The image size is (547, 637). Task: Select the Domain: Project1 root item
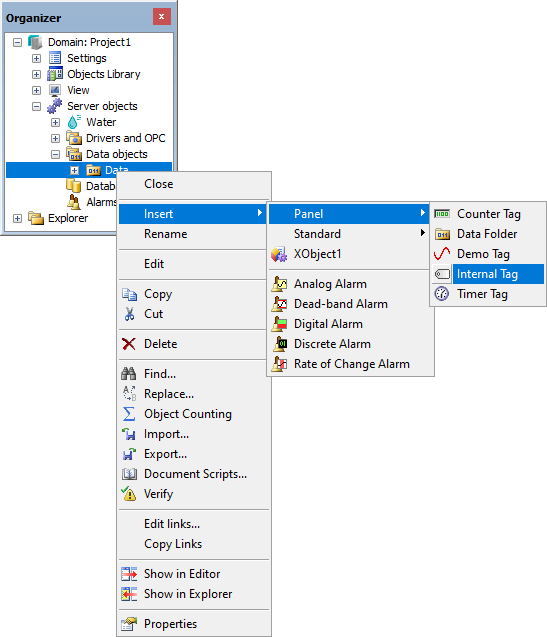pyautogui.click(x=89, y=42)
